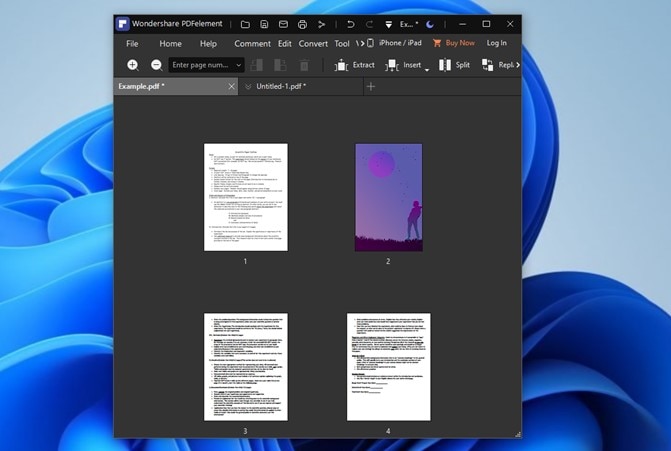
Task: Open the Home tab
Action: (170, 44)
